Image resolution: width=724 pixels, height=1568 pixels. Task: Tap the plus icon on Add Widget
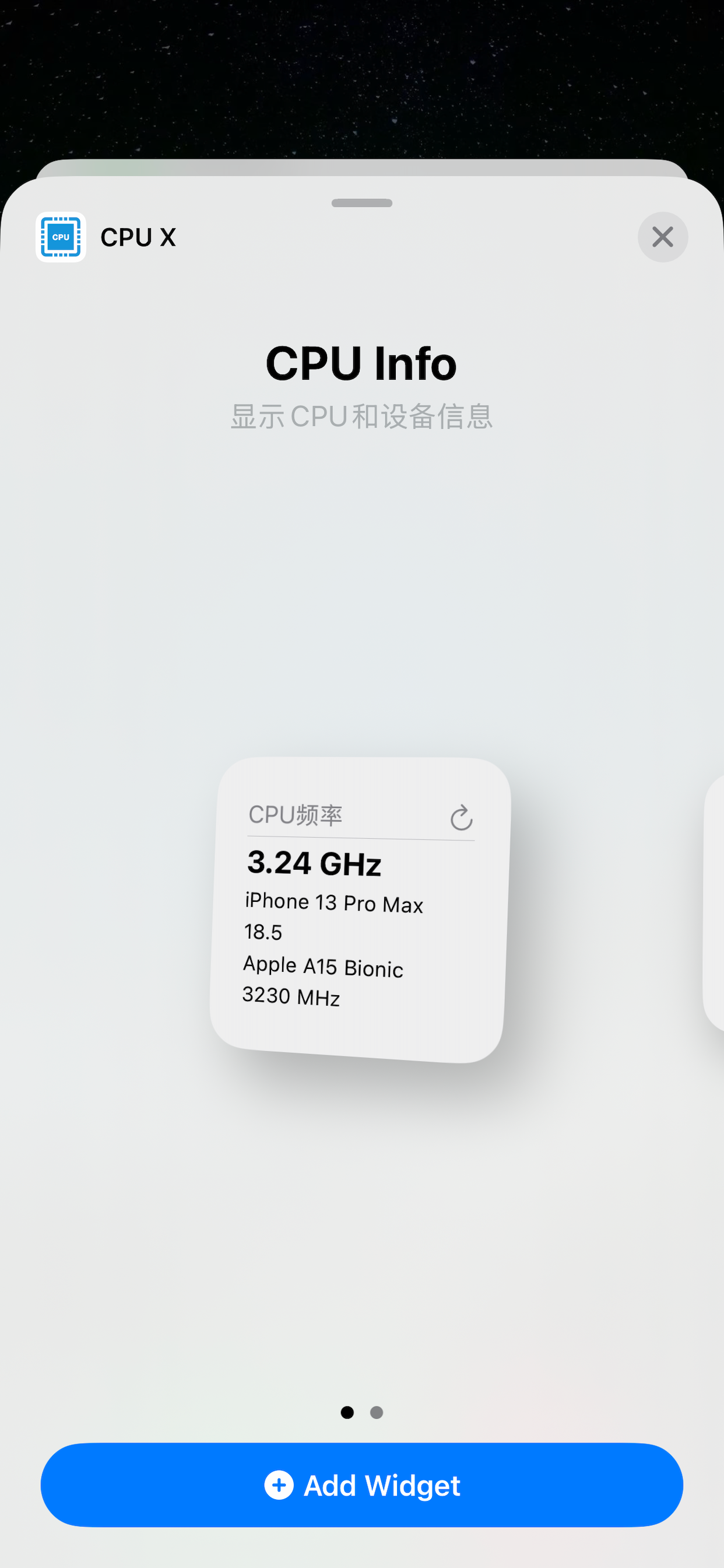point(279,1485)
